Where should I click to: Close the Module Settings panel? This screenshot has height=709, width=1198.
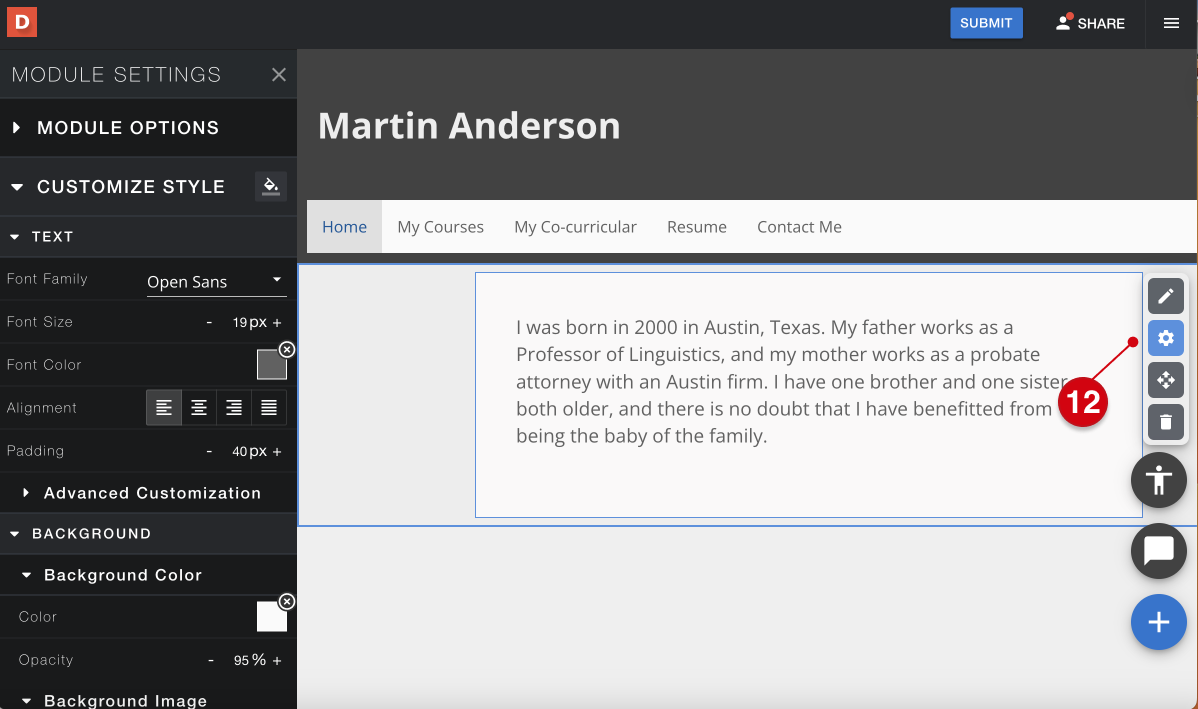pos(279,74)
